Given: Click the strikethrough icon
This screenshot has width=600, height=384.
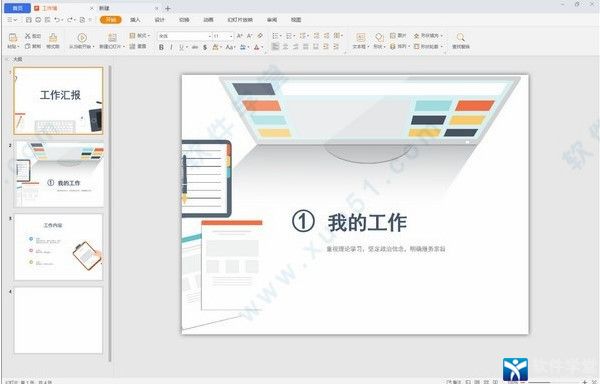Looking at the screenshot, I should [195, 47].
